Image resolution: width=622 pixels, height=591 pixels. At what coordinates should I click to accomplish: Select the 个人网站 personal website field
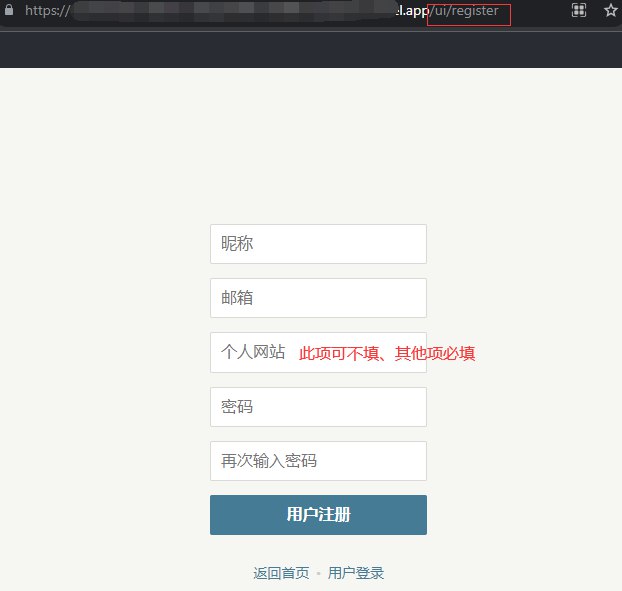(x=252, y=352)
